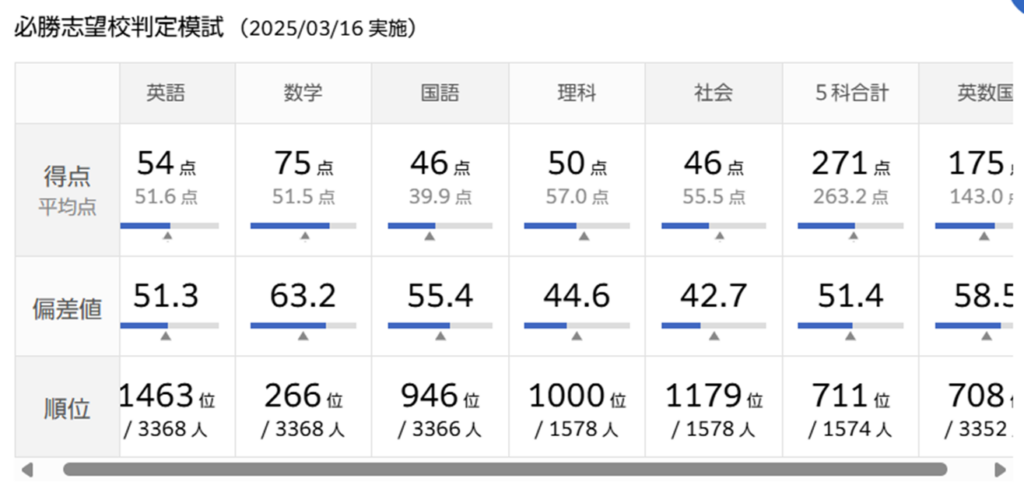Click the 理科 score of 50点
Viewport: 1024px width, 493px height.
pyautogui.click(x=577, y=164)
